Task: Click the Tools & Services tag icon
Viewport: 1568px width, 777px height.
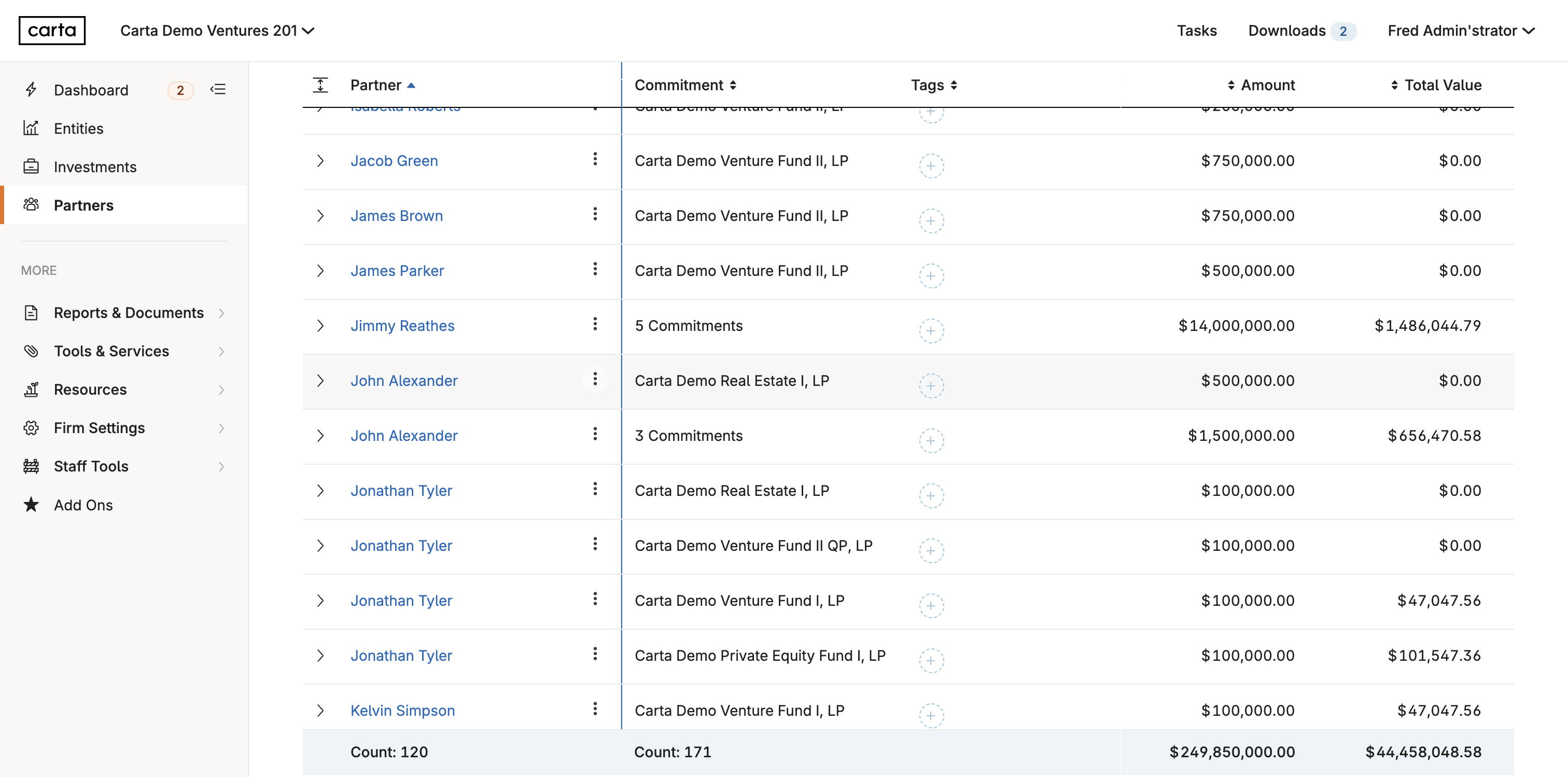Action: [31, 351]
